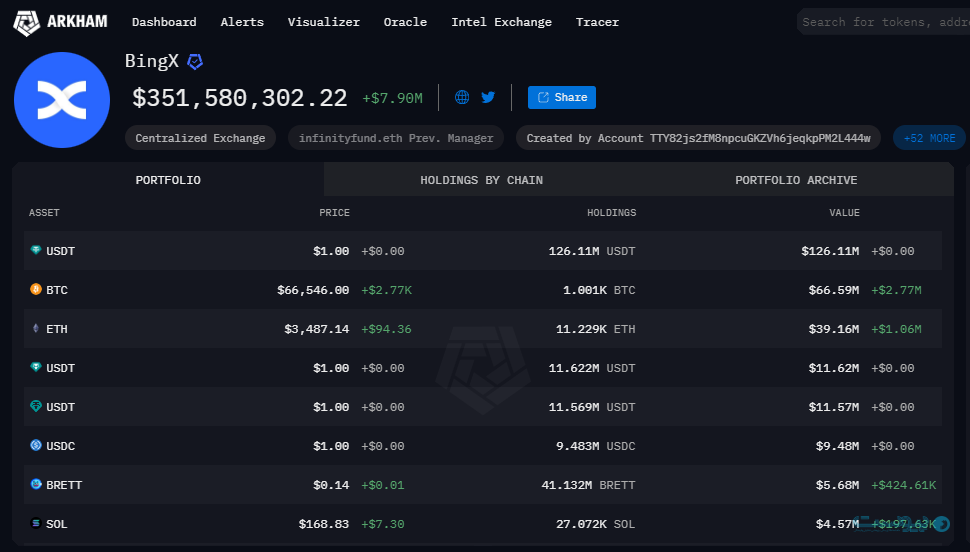Image resolution: width=970 pixels, height=552 pixels.
Task: Click the 11.229K ETH holdings
Action: point(595,329)
